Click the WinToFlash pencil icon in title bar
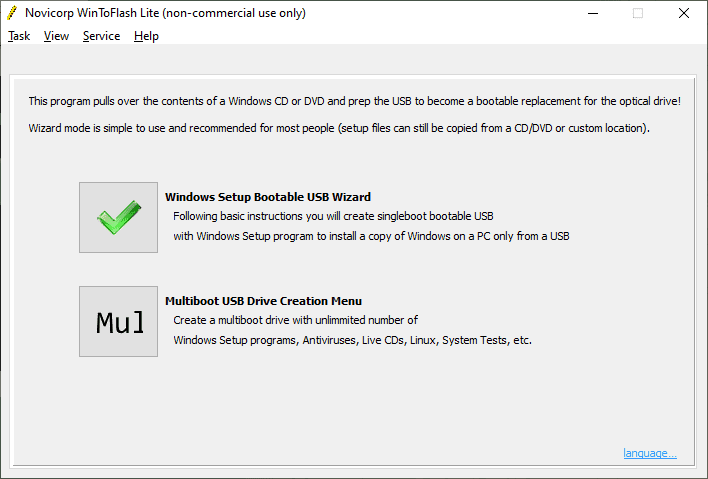This screenshot has width=708, height=479. click(11, 13)
